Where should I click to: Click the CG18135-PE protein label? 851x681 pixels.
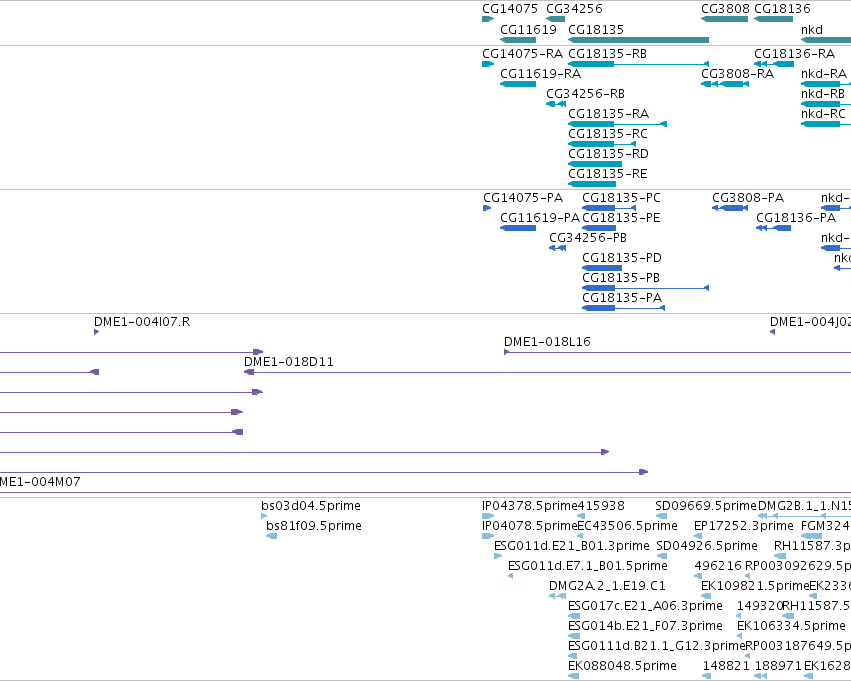tap(621, 218)
